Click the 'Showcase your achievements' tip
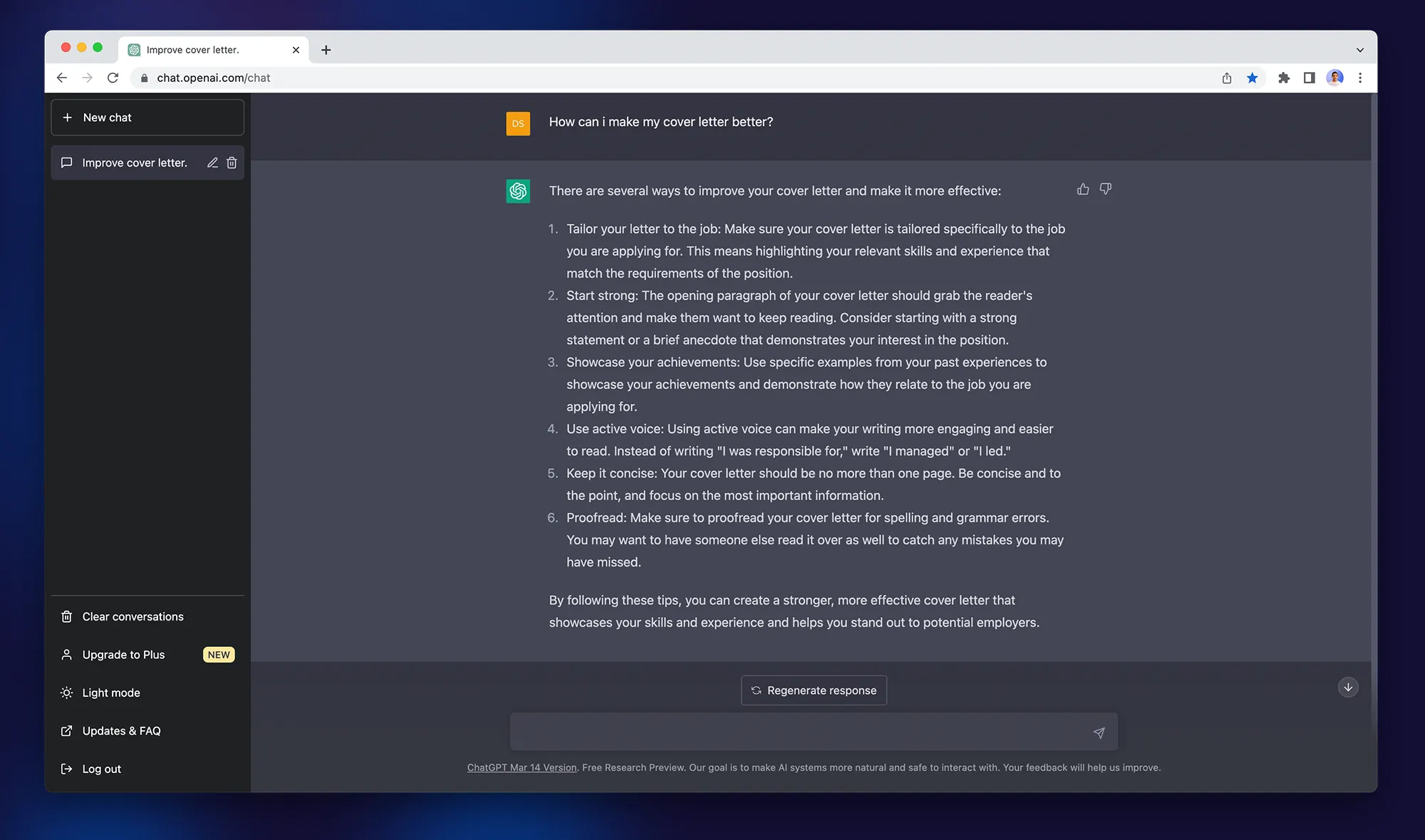Image resolution: width=1425 pixels, height=840 pixels. point(807,384)
